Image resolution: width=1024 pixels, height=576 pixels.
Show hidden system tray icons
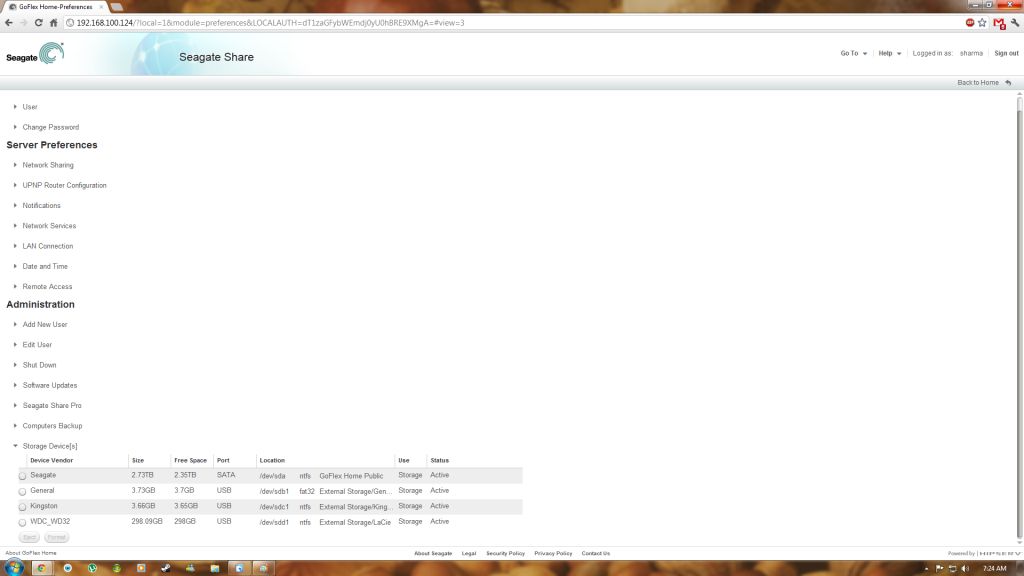click(x=926, y=569)
